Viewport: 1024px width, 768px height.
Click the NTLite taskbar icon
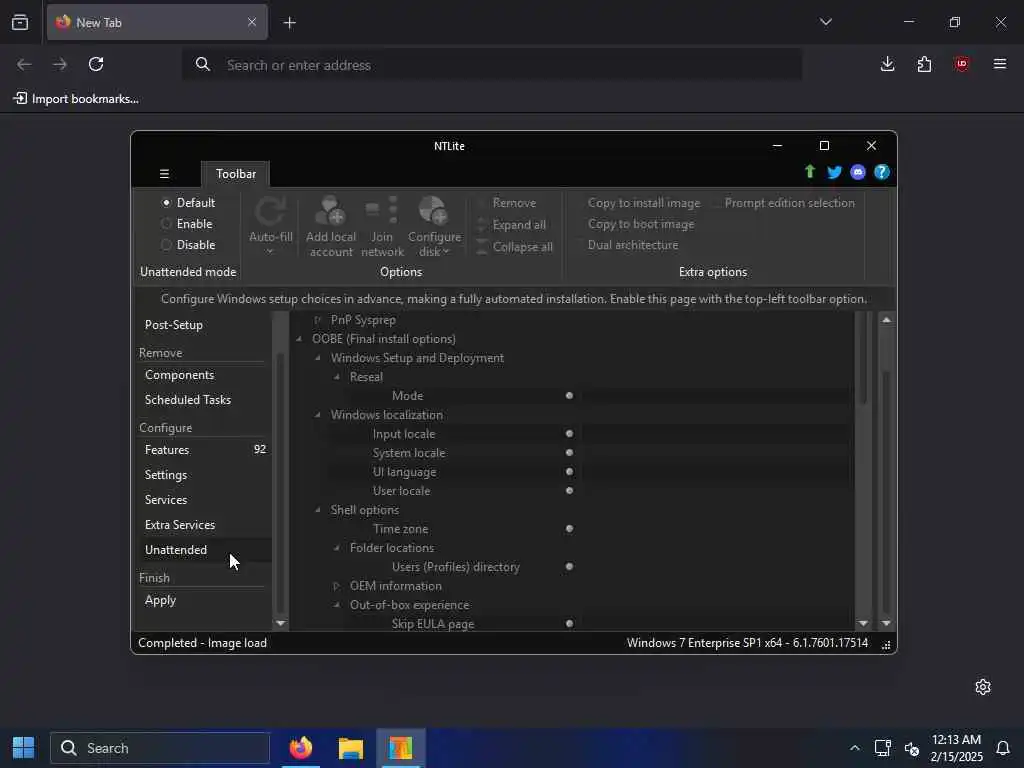pos(400,748)
